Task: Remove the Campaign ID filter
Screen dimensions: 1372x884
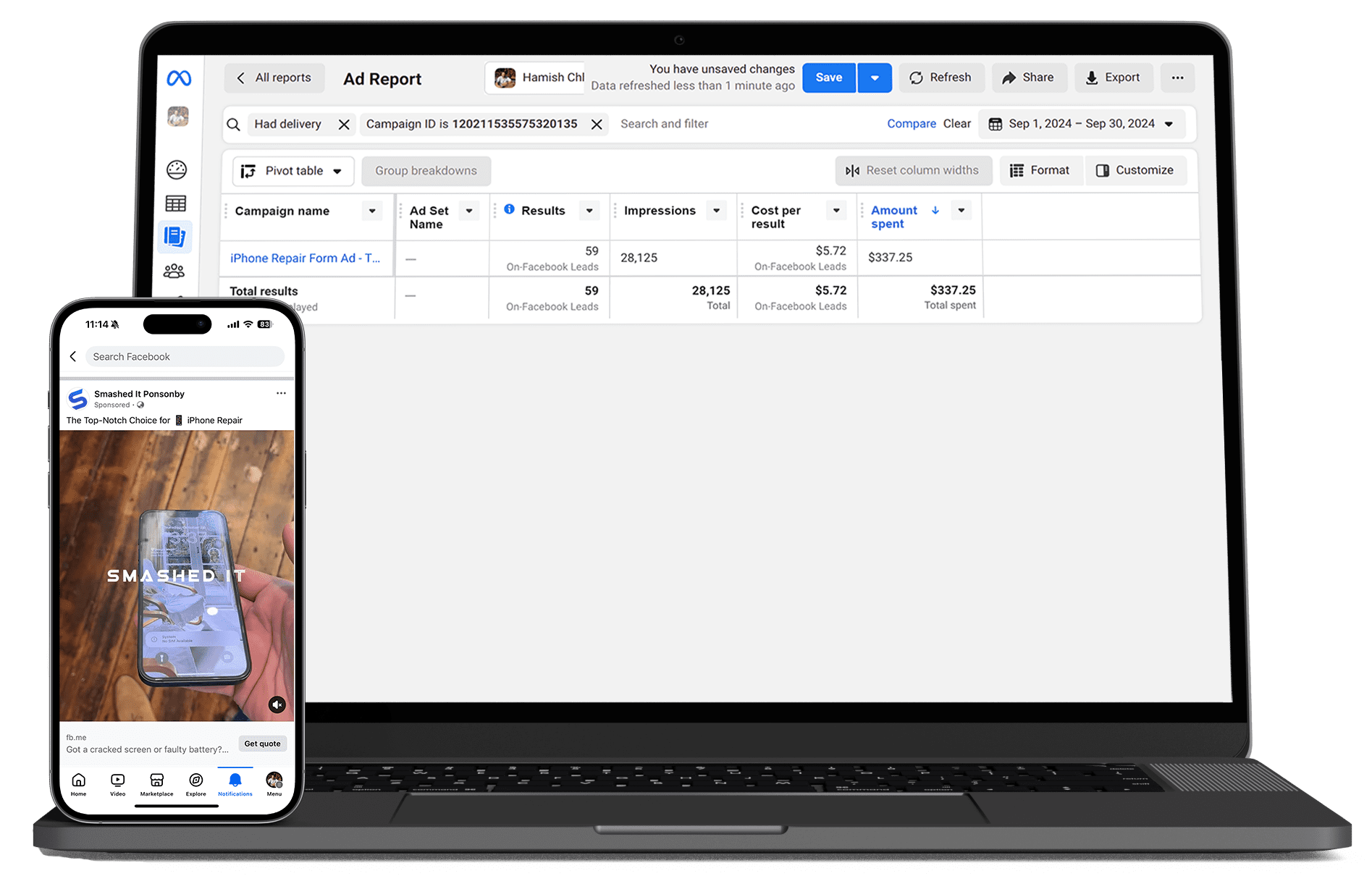Action: (597, 125)
